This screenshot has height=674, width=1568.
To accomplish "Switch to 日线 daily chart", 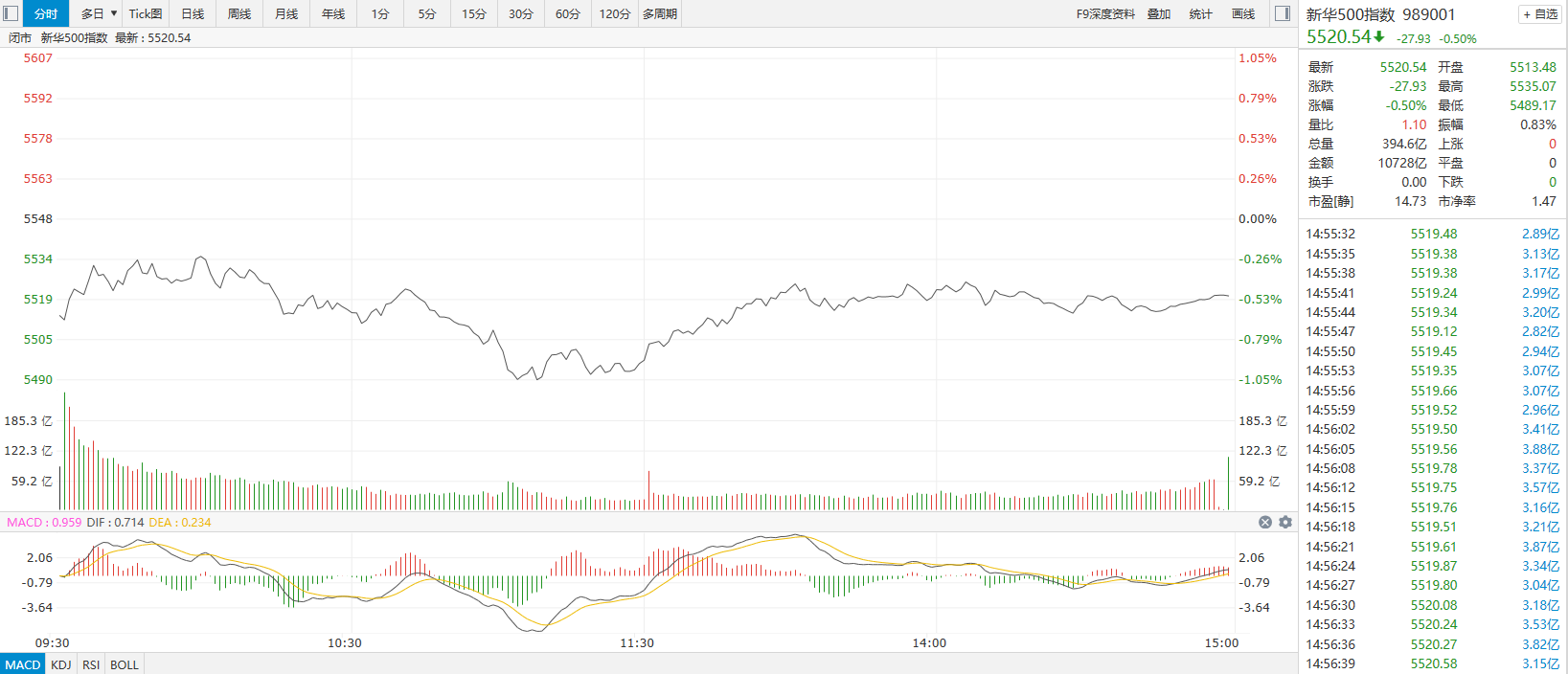I will coord(193,13).
